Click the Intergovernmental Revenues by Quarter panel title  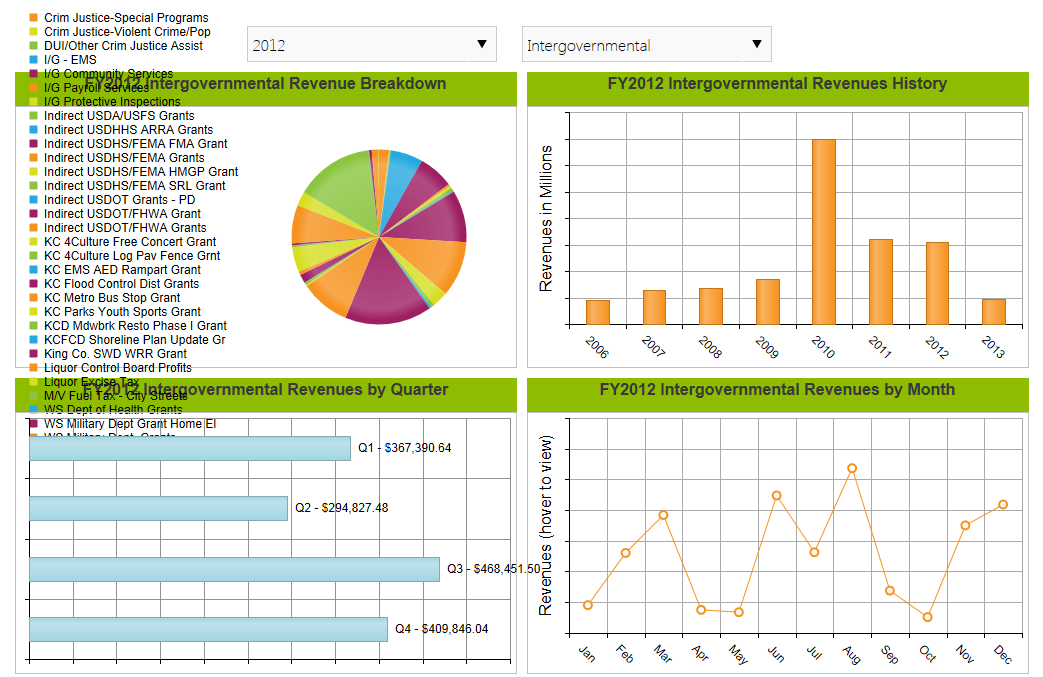click(265, 390)
